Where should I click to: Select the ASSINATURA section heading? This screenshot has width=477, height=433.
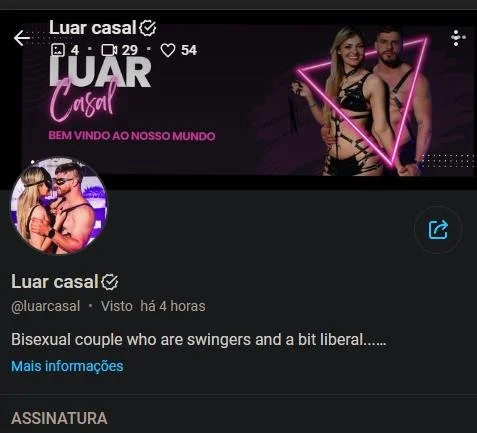pyautogui.click(x=59, y=418)
